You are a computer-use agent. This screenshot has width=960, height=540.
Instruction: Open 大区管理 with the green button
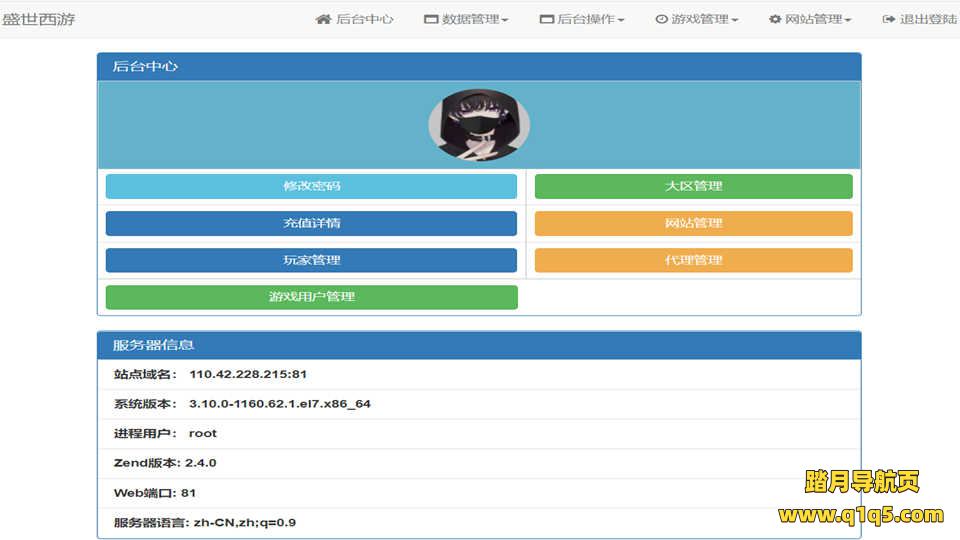[693, 186]
